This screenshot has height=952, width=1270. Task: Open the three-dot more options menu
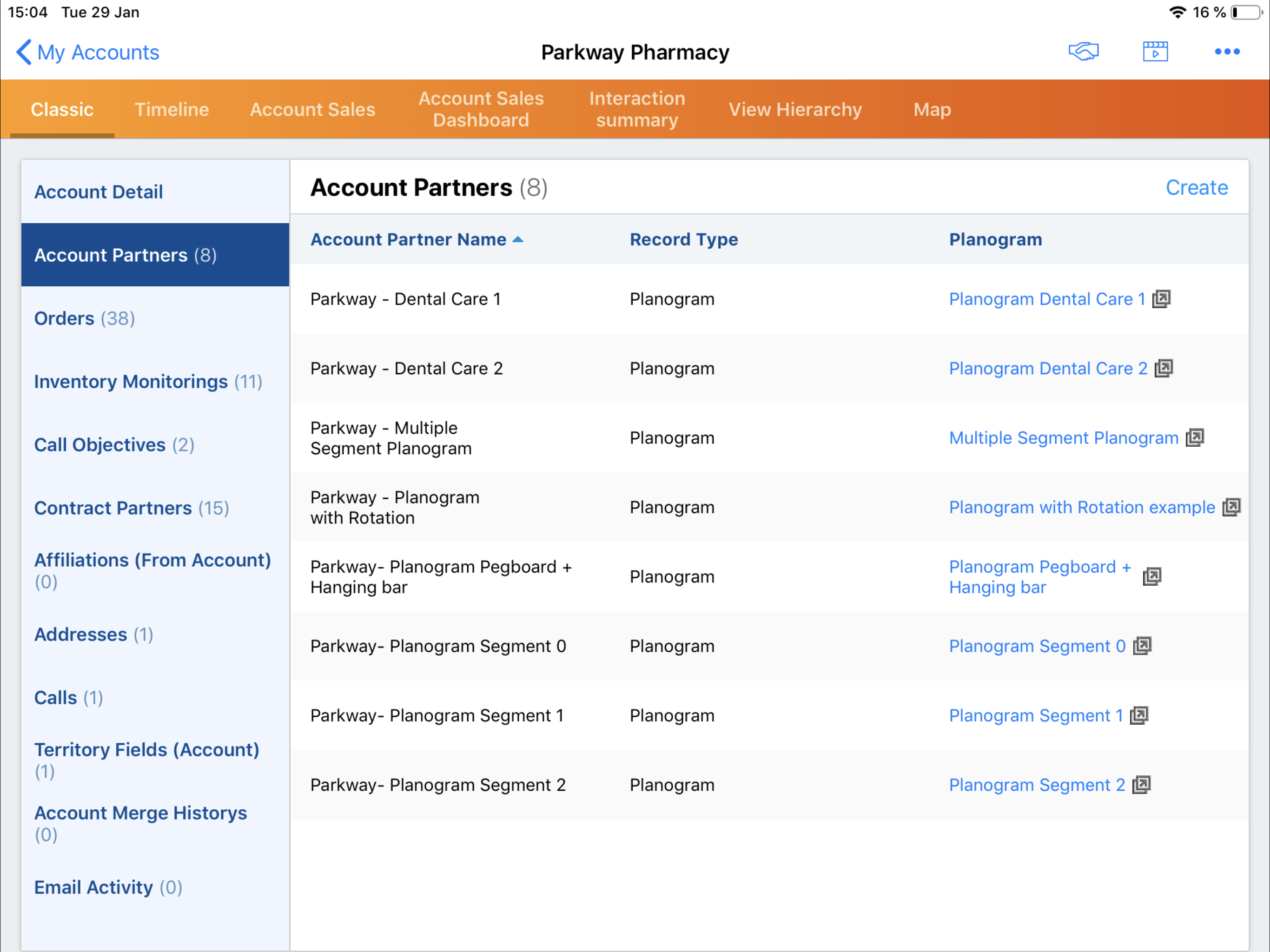(1226, 52)
